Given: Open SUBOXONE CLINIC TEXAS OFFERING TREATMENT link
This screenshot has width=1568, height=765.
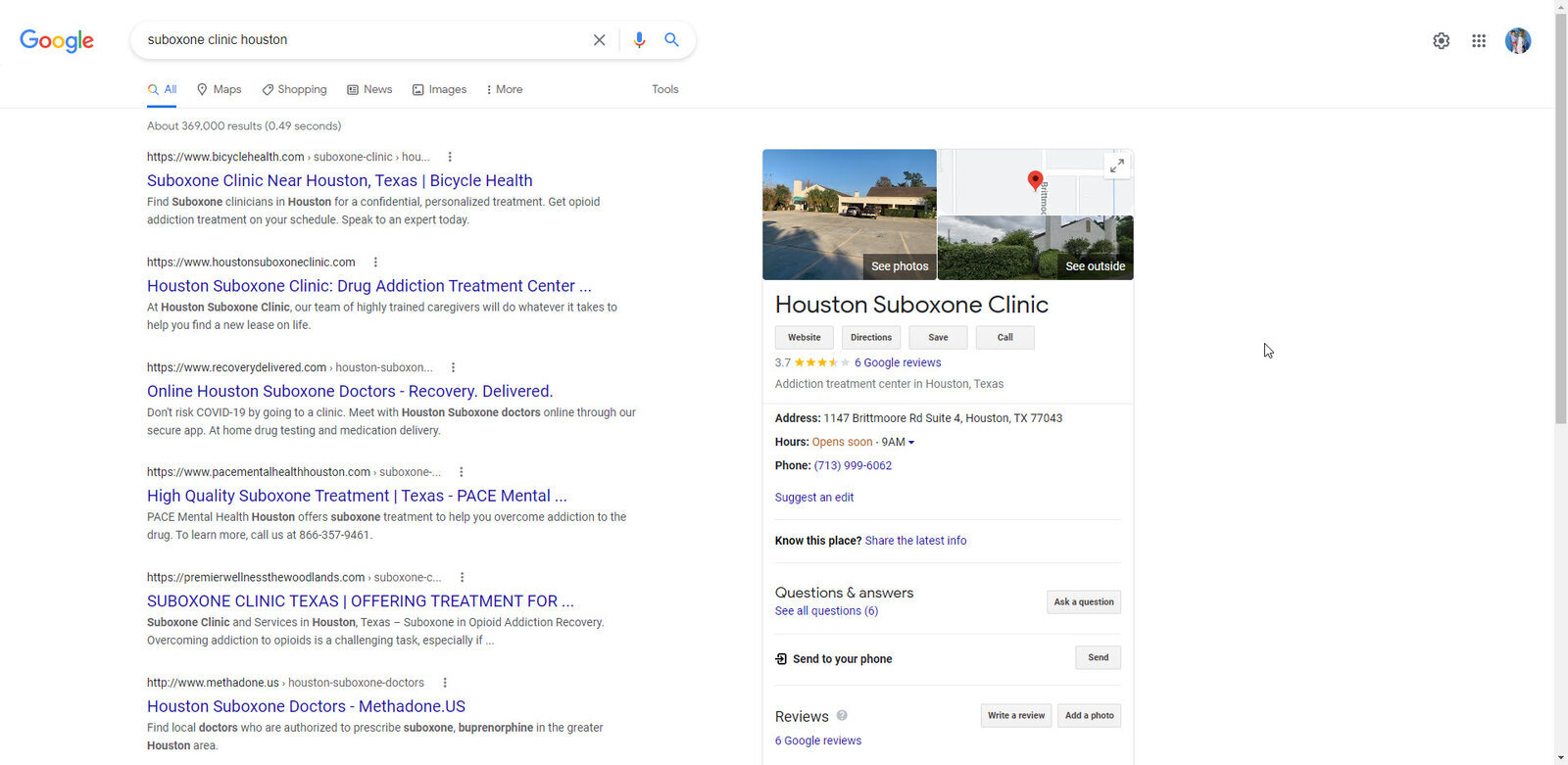Looking at the screenshot, I should click(x=361, y=601).
